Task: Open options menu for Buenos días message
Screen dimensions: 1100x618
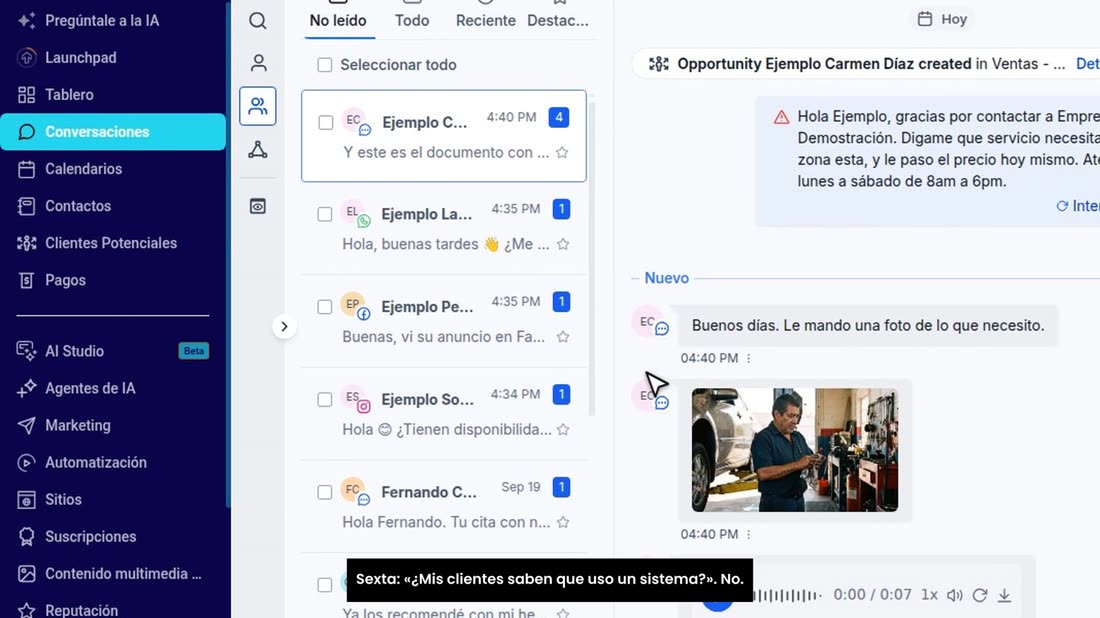Action: (749, 358)
